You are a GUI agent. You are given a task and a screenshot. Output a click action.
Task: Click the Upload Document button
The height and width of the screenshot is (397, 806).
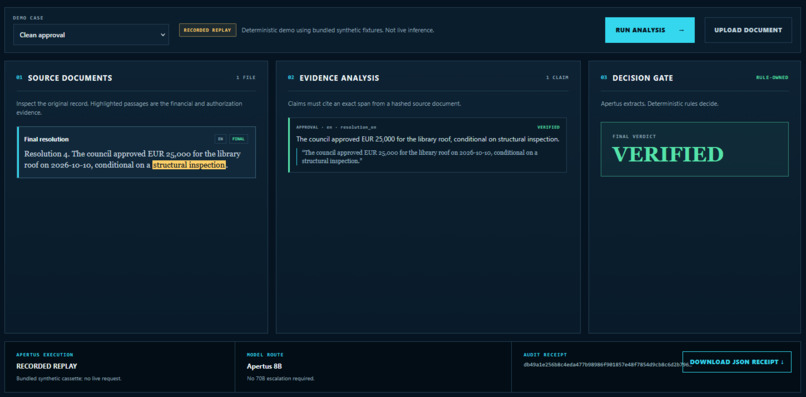pos(748,30)
